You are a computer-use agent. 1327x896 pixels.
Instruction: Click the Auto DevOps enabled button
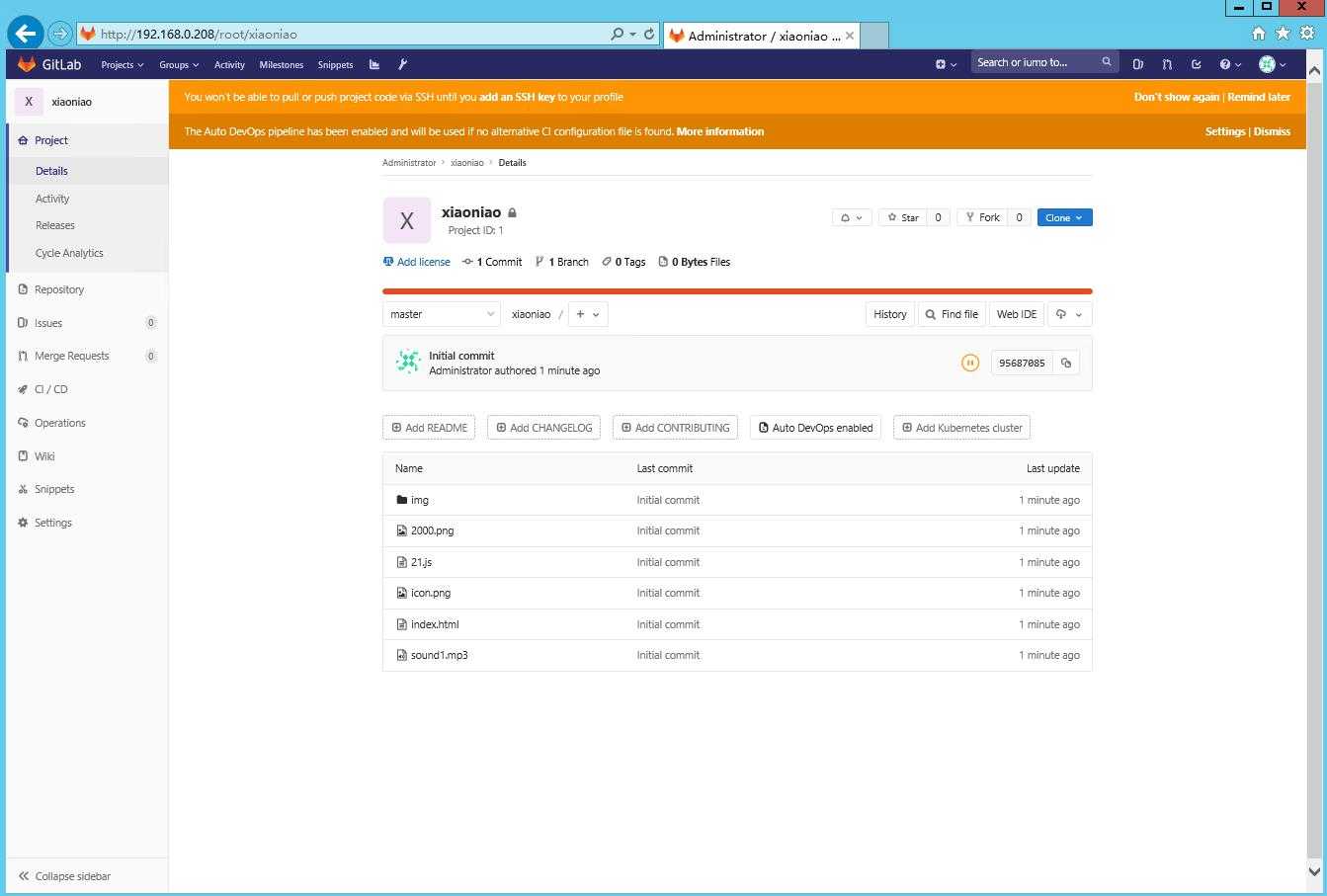[x=815, y=428]
